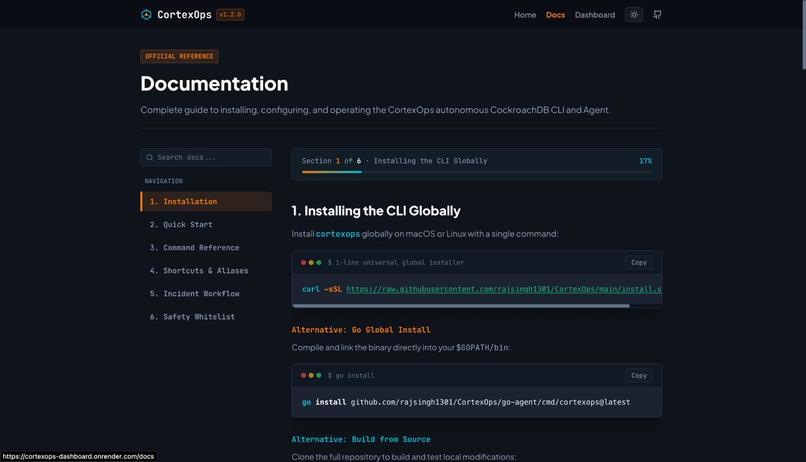Click the Alternative: Go Global Install heading
The width and height of the screenshot is (806, 462).
[x=361, y=330]
